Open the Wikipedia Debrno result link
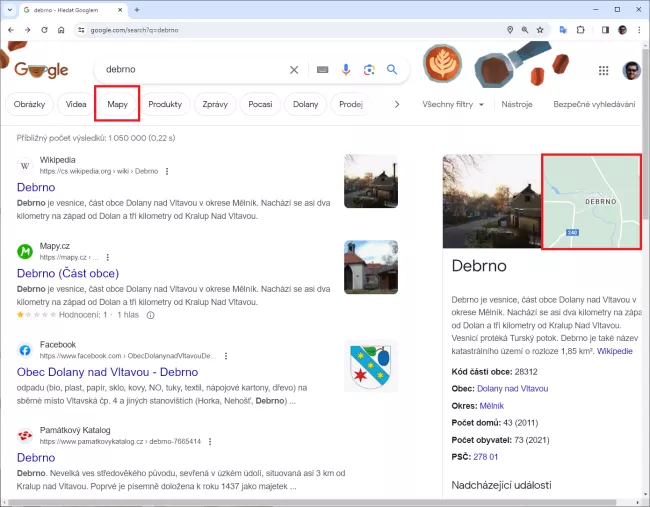Screen dimensions: 650x507 (36, 187)
